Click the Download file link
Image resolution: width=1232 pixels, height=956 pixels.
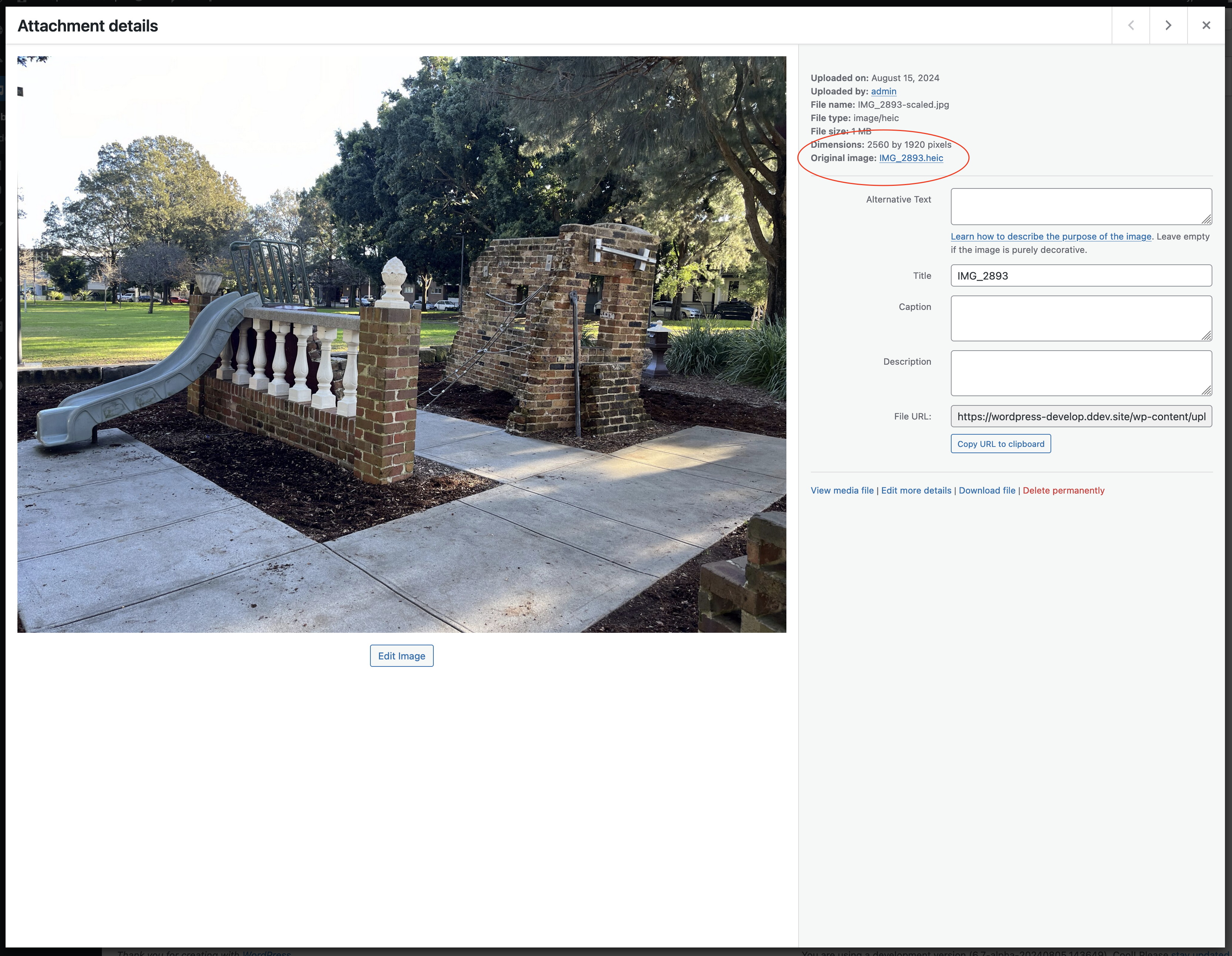pyautogui.click(x=987, y=490)
